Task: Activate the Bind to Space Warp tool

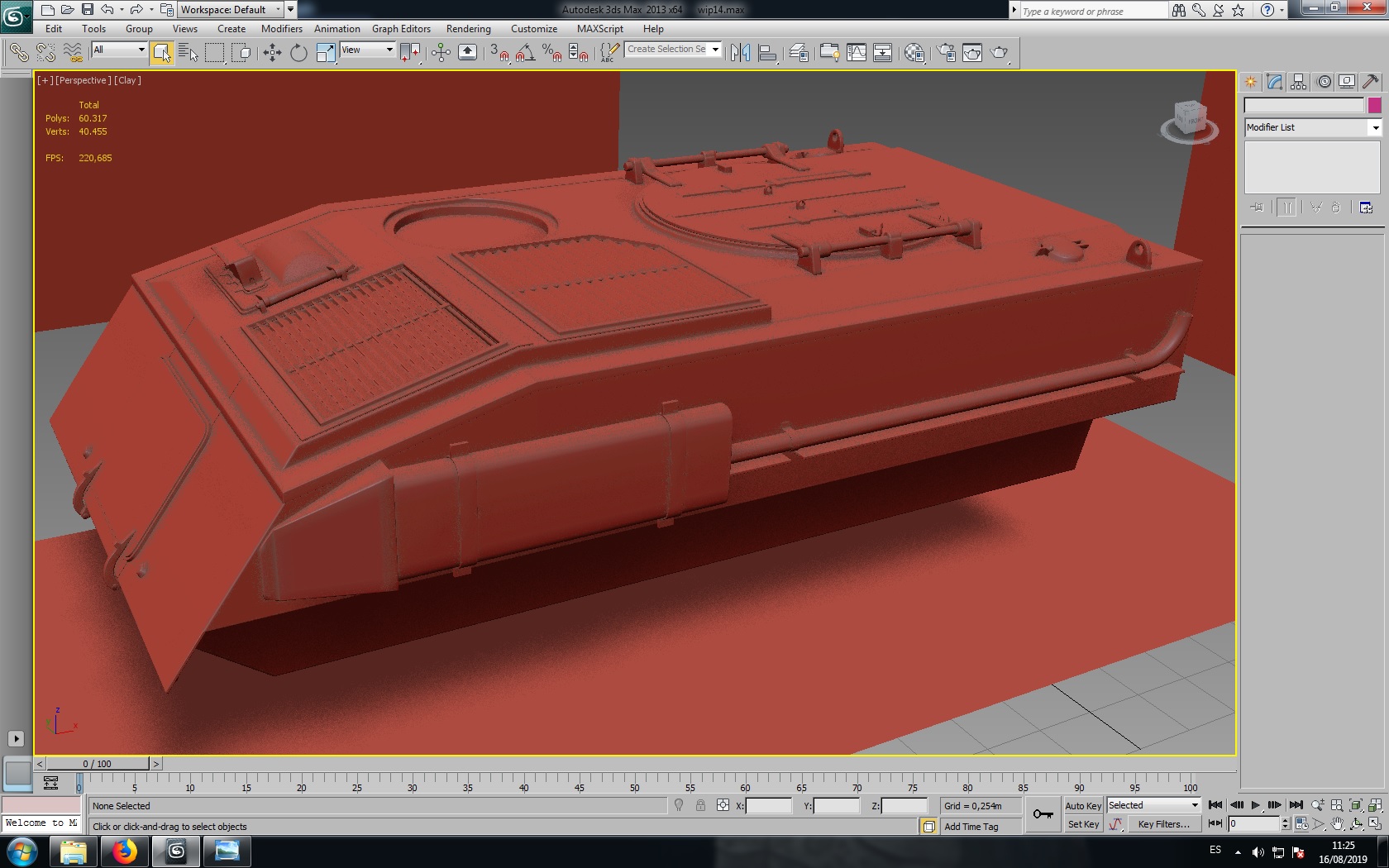Action: (73, 53)
